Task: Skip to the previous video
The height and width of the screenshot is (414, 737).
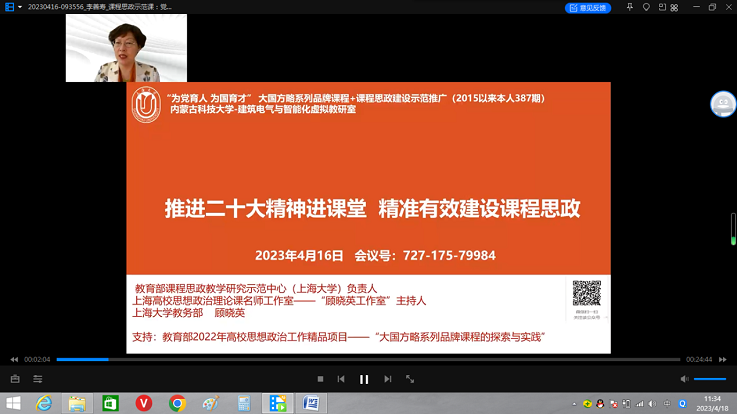Action: [341, 379]
